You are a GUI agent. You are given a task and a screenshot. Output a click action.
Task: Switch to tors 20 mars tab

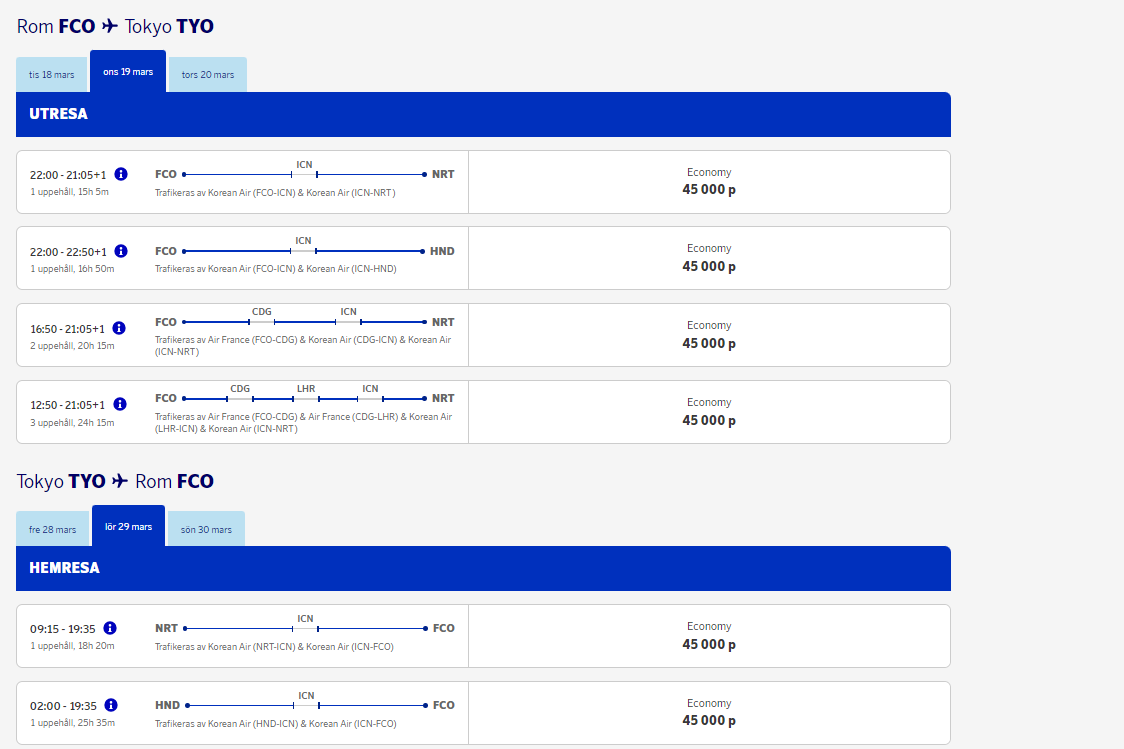[208, 75]
